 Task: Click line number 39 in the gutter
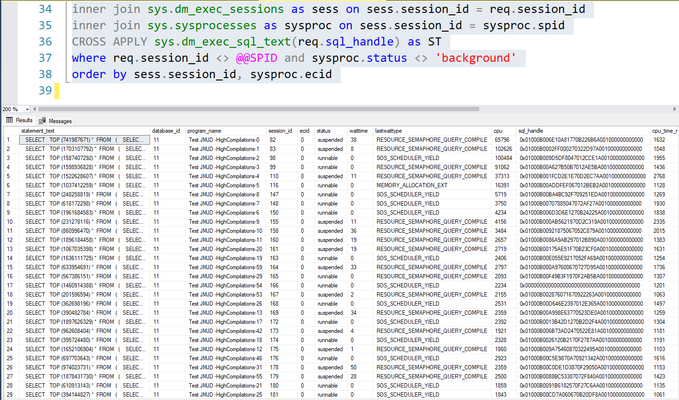(45, 90)
